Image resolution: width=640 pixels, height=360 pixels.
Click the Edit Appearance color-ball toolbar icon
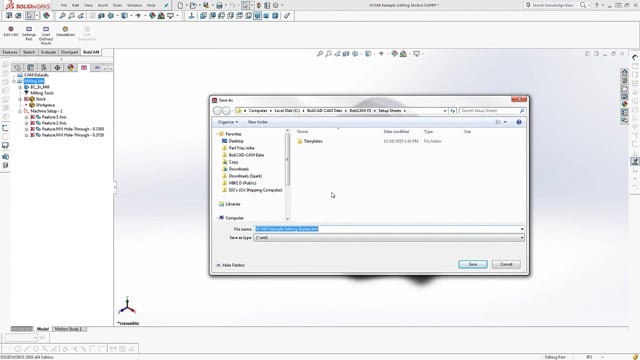pos(152,16)
